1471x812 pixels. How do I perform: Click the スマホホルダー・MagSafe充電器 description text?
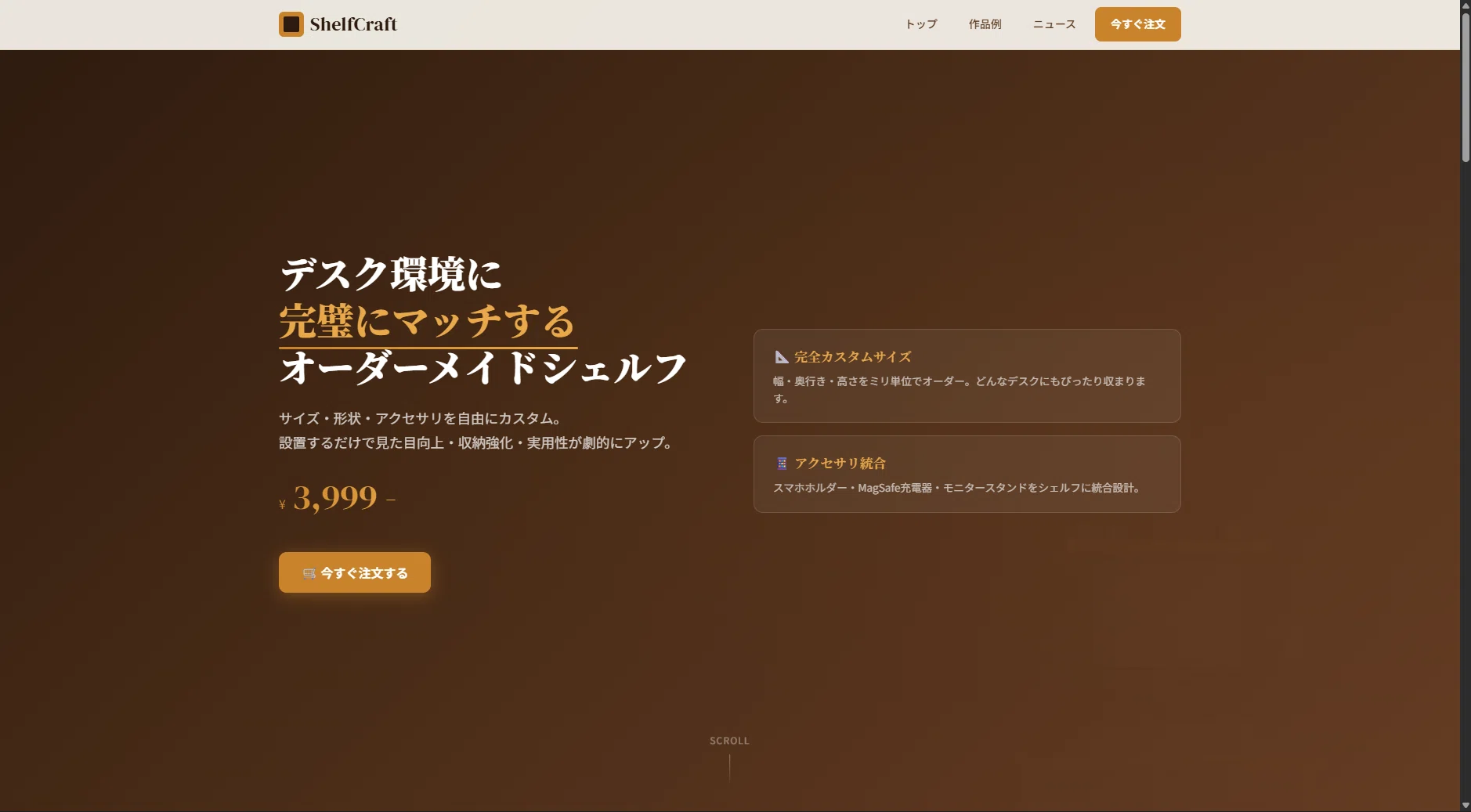(956, 488)
